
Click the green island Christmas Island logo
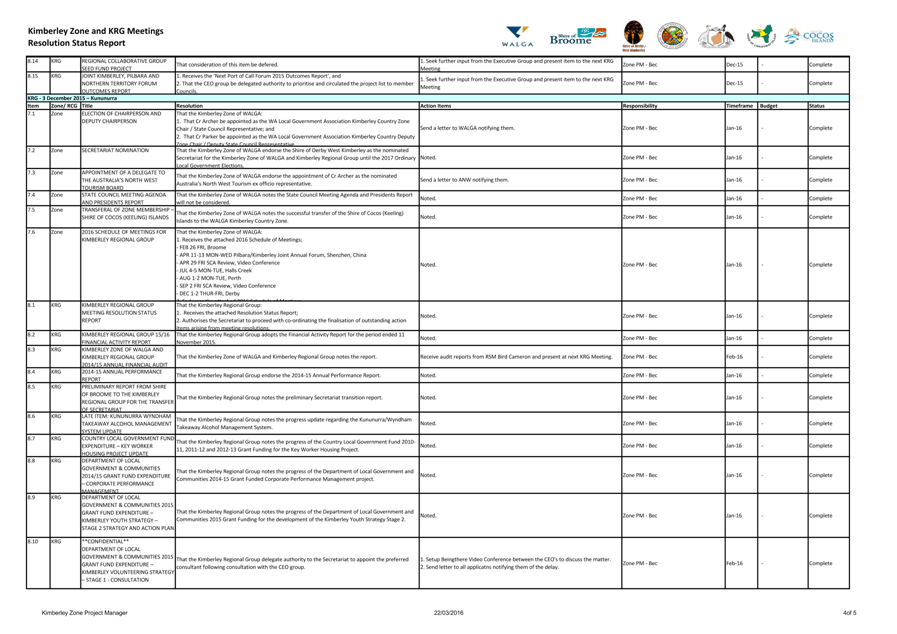760,36
